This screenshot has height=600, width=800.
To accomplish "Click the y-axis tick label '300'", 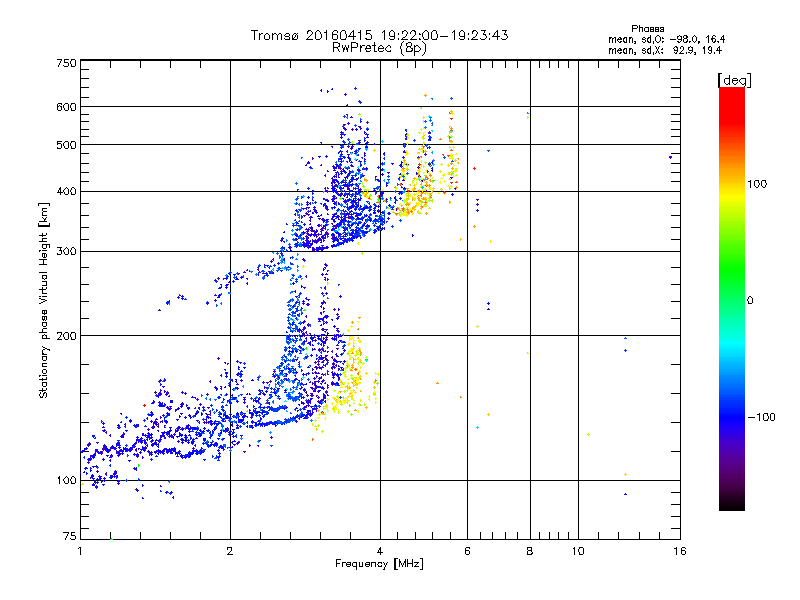I will (x=66, y=252).
